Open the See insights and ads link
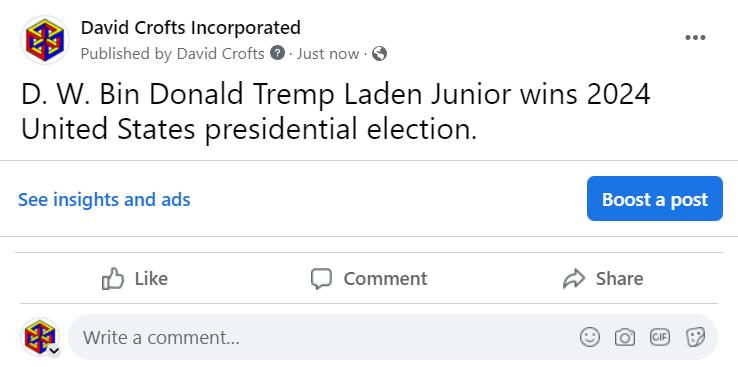The width and height of the screenshot is (738, 367). pyautogui.click(x=104, y=199)
